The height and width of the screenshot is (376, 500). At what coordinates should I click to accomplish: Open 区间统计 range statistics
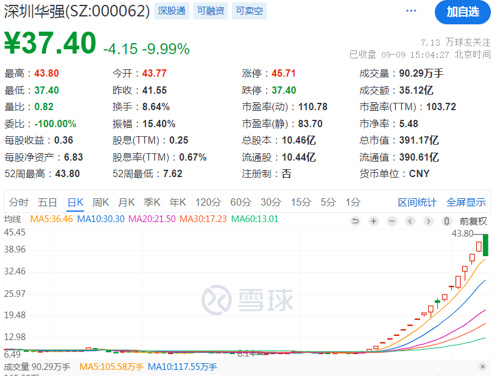coord(417,202)
